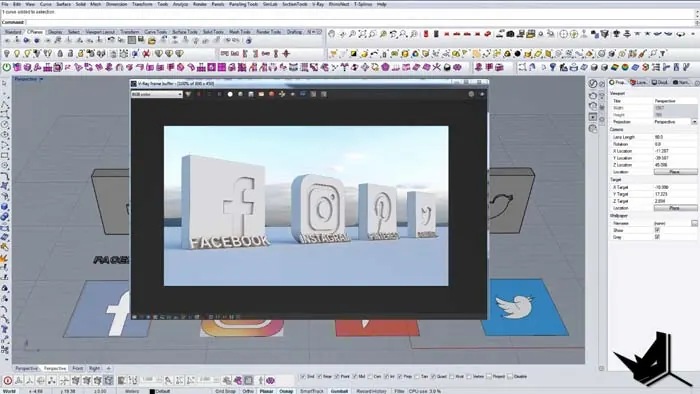This screenshot has width=700, height=394.
Task: Click the padlock Lock objects icon
Action: [60, 54]
